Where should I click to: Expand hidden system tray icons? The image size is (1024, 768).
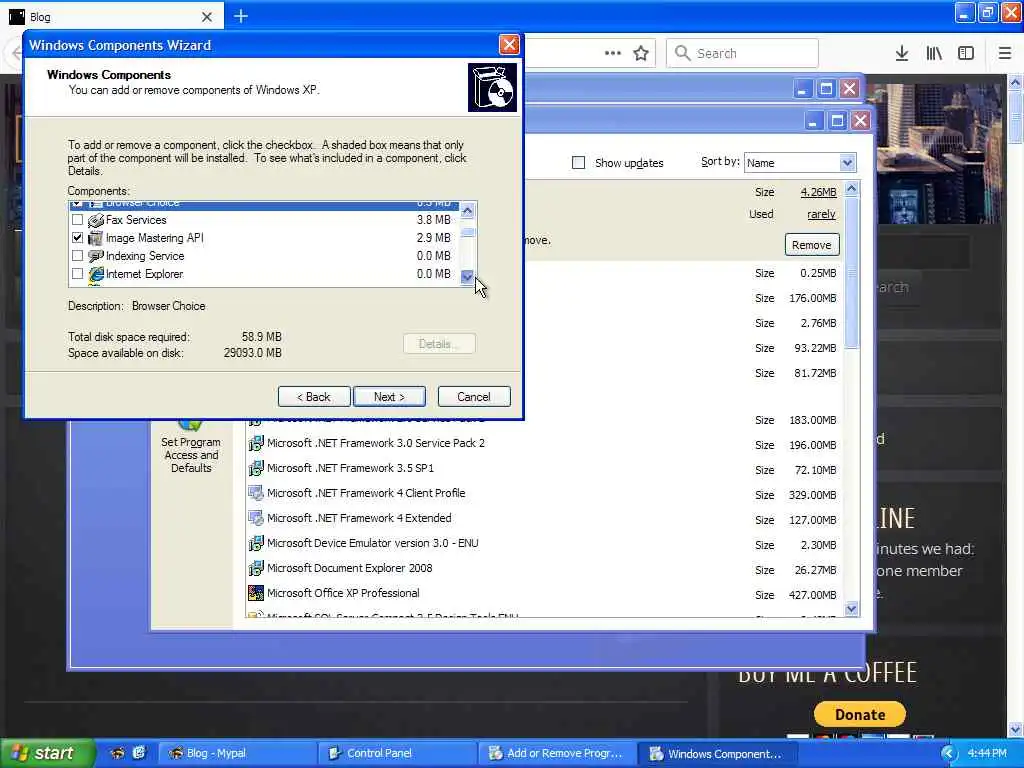click(948, 754)
